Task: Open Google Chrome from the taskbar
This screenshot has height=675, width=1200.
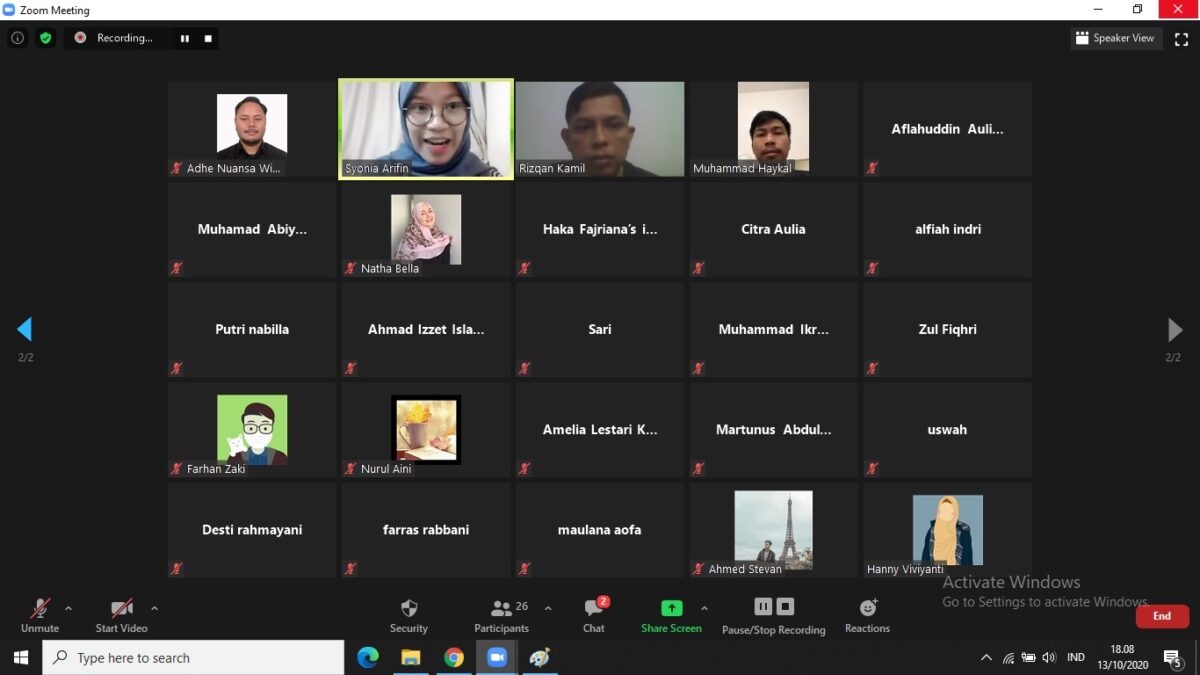Action: point(454,657)
